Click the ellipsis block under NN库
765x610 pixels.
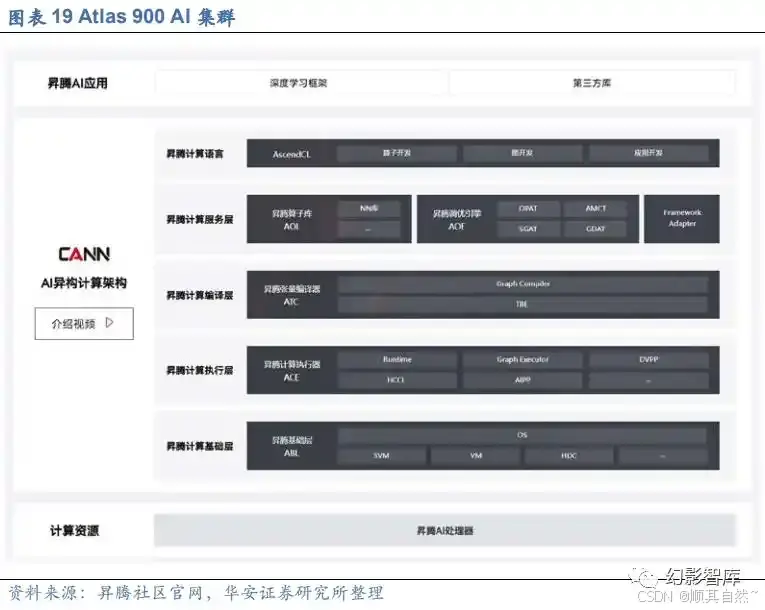click(x=369, y=229)
